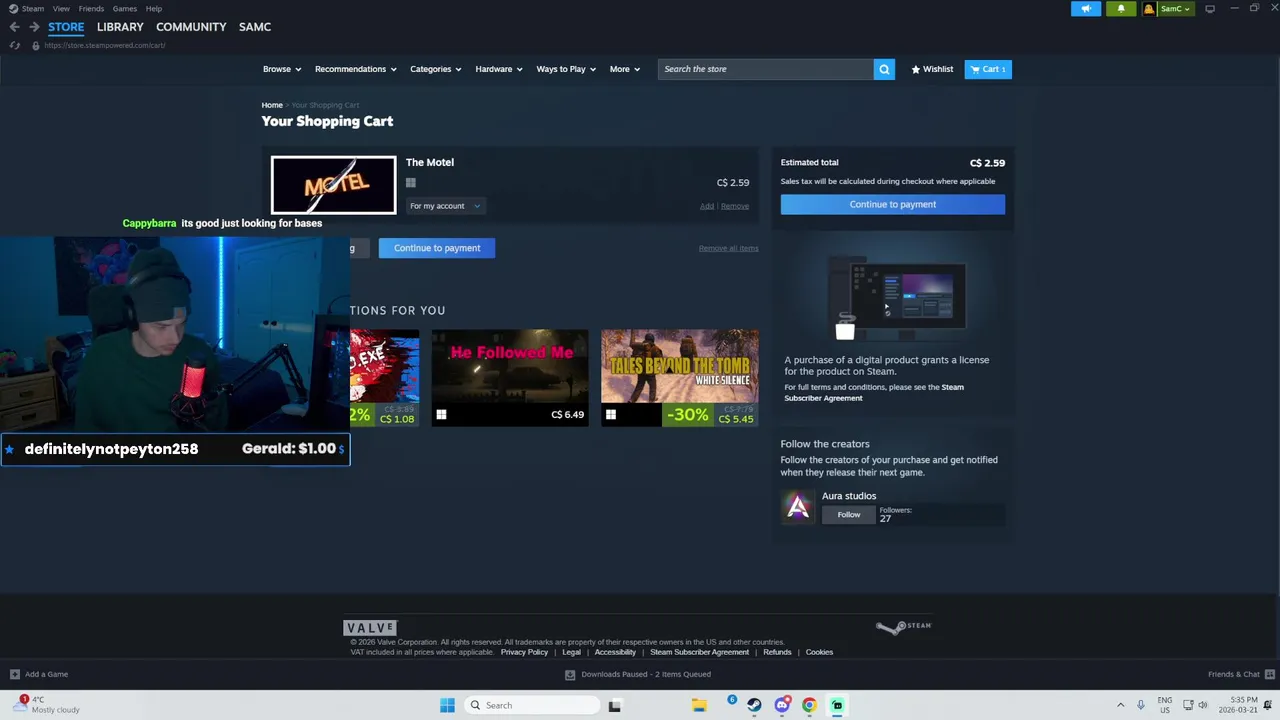Open Refunds footer link
The image size is (1280, 720).
[x=777, y=652]
